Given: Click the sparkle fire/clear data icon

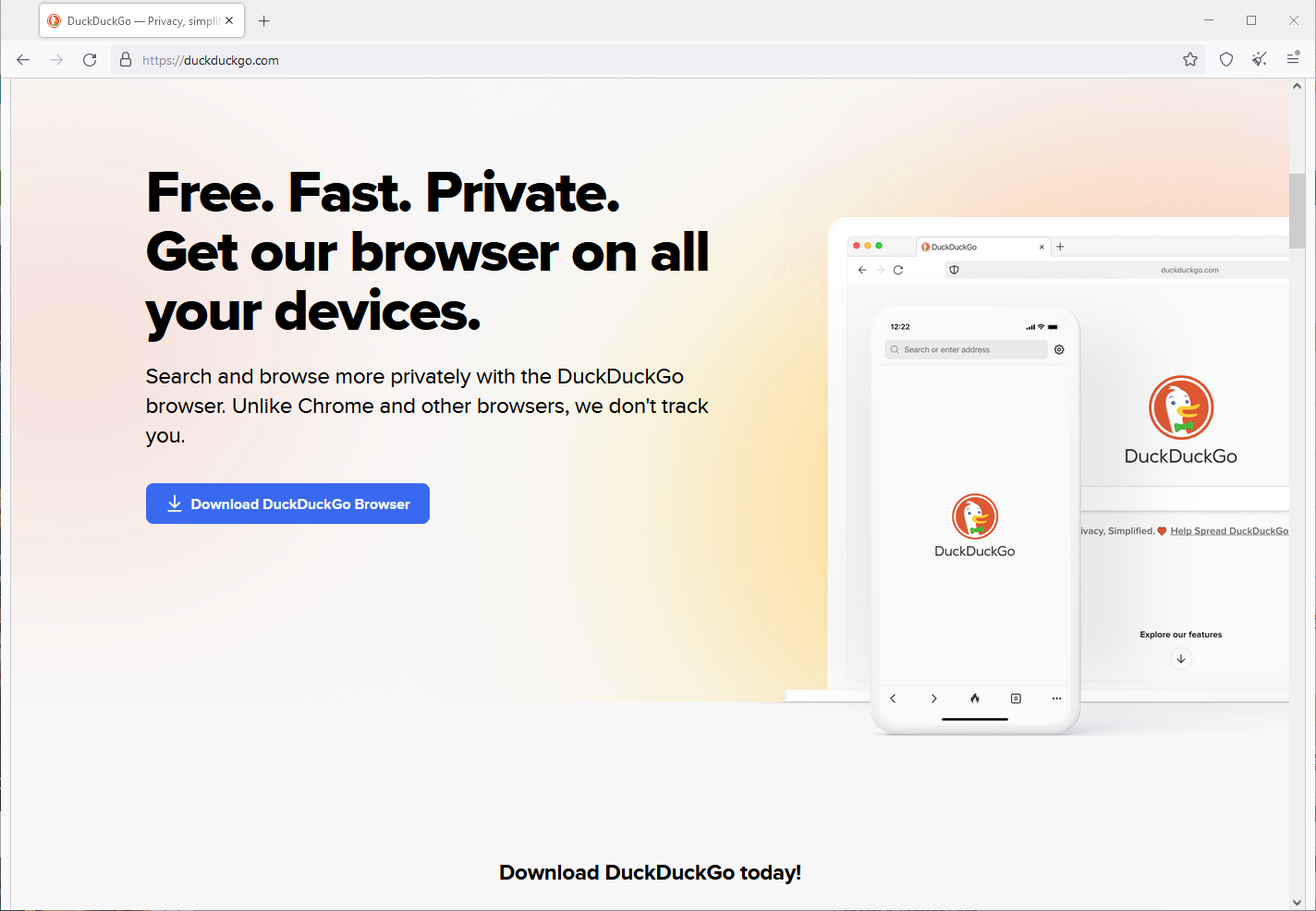Looking at the screenshot, I should coord(1260,60).
